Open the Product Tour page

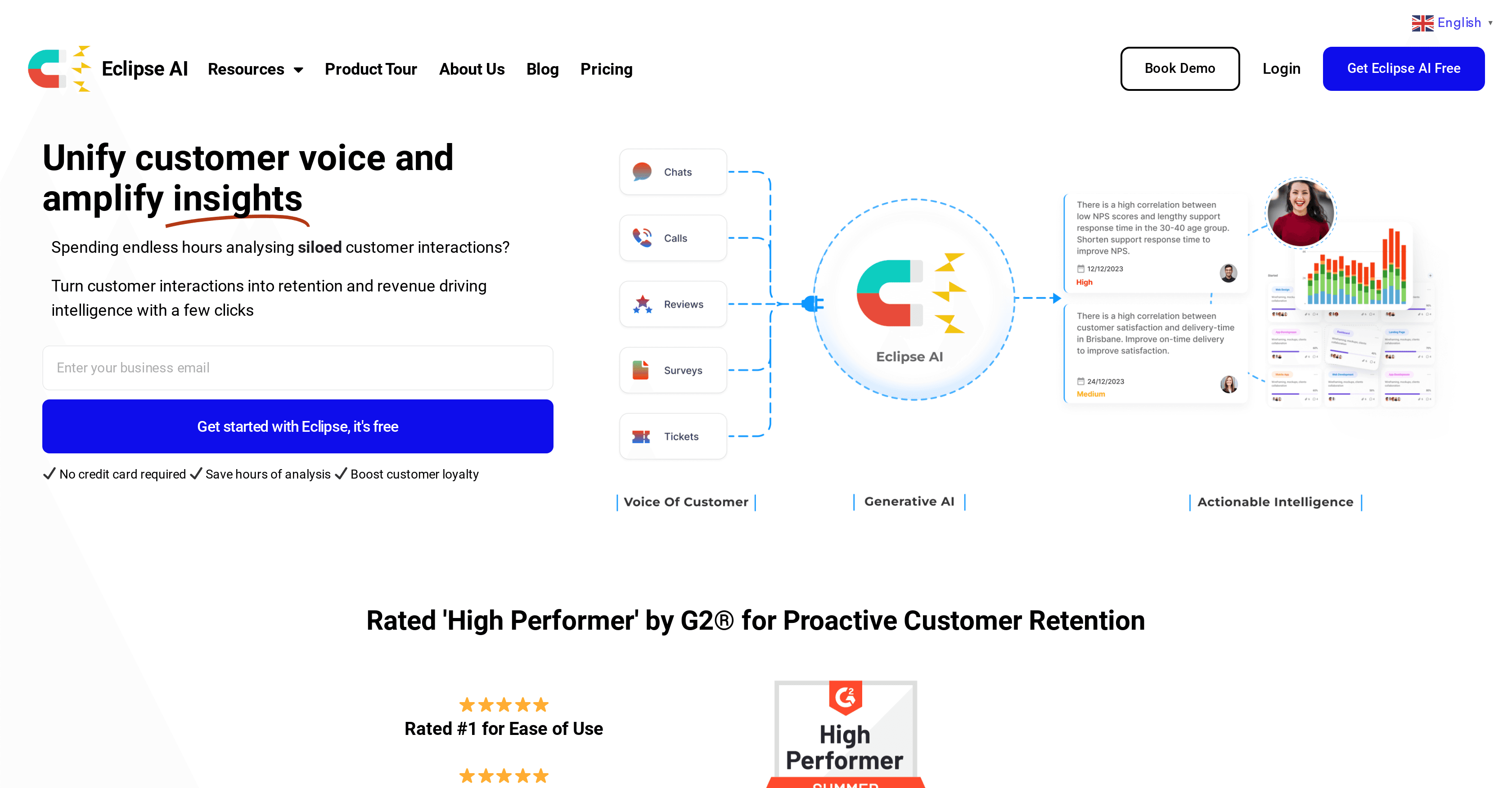(371, 69)
